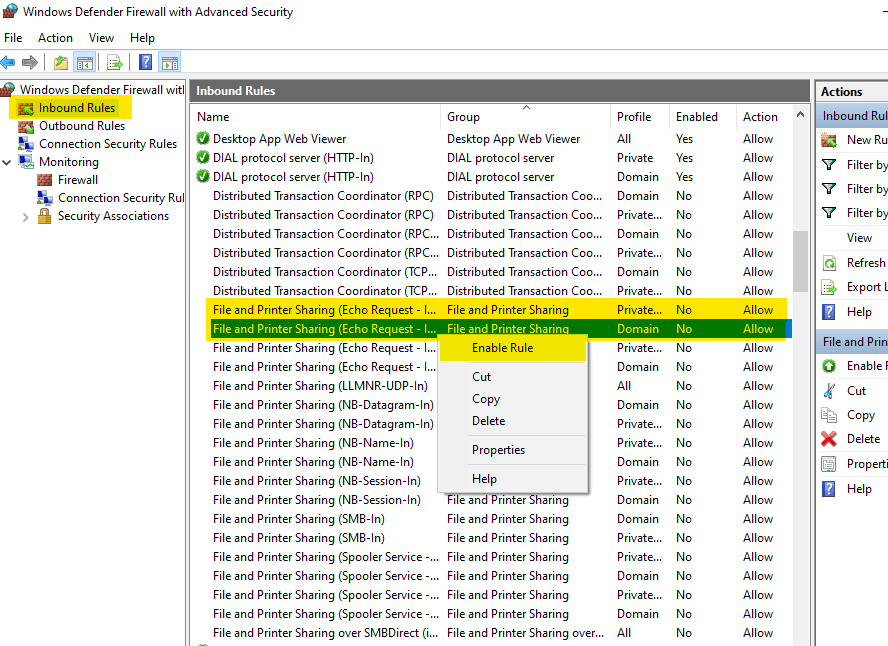This screenshot has width=888, height=646.
Task: Select the Desktop App Web Viewer rule
Action: click(490, 139)
